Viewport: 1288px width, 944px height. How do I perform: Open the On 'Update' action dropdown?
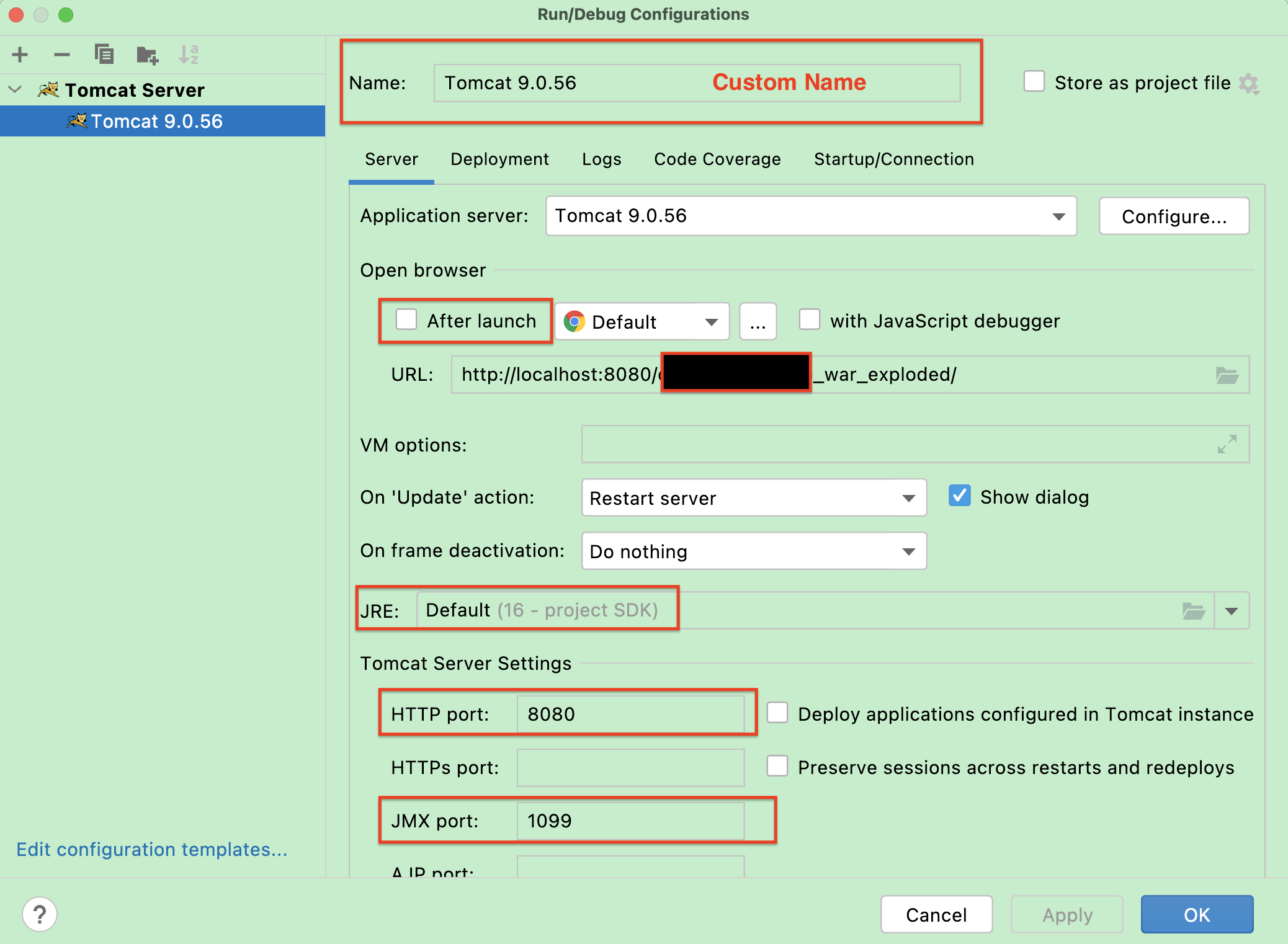point(754,497)
